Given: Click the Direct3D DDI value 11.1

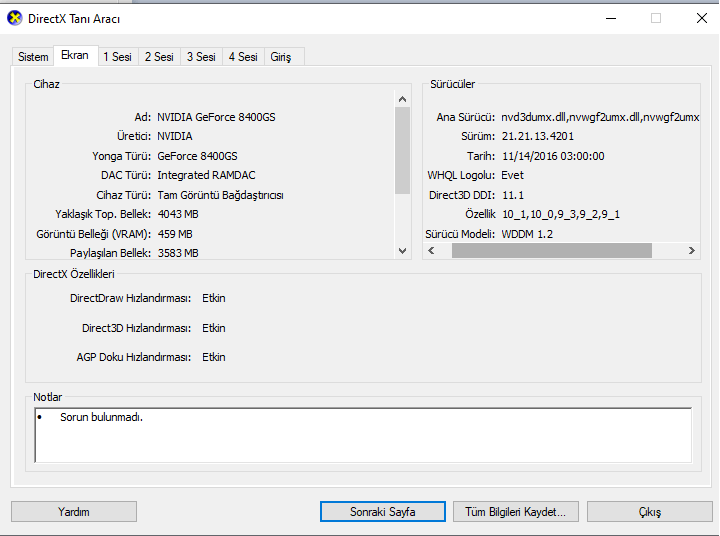Looking at the screenshot, I should pos(513,195).
